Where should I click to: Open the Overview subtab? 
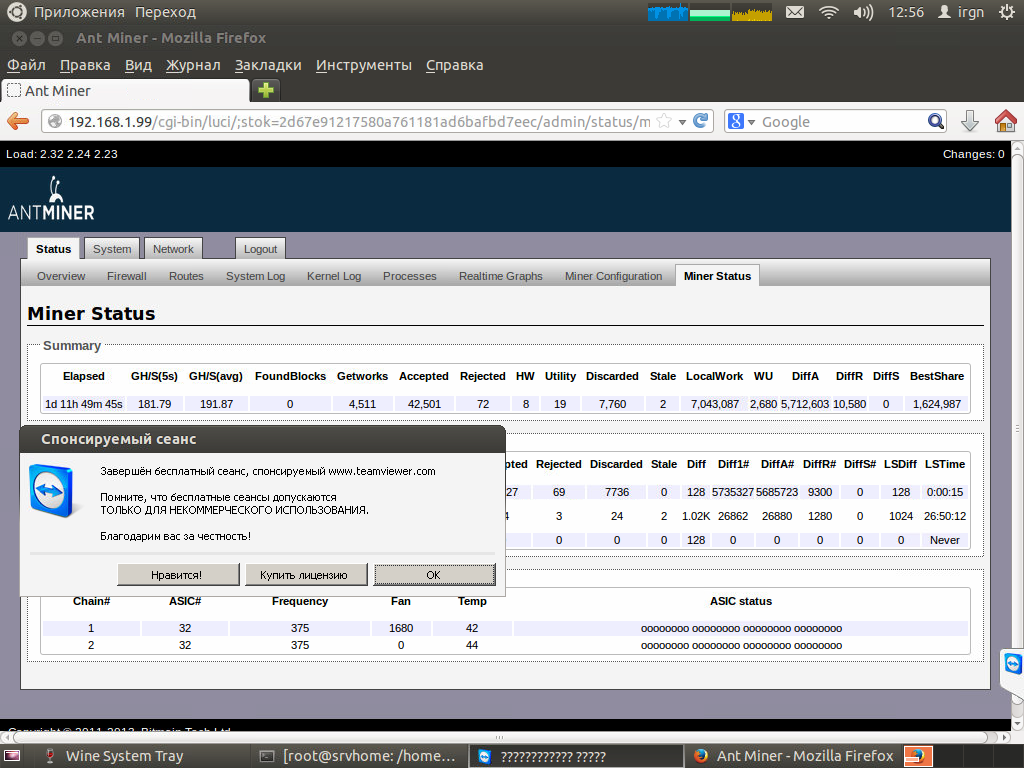[x=61, y=276]
